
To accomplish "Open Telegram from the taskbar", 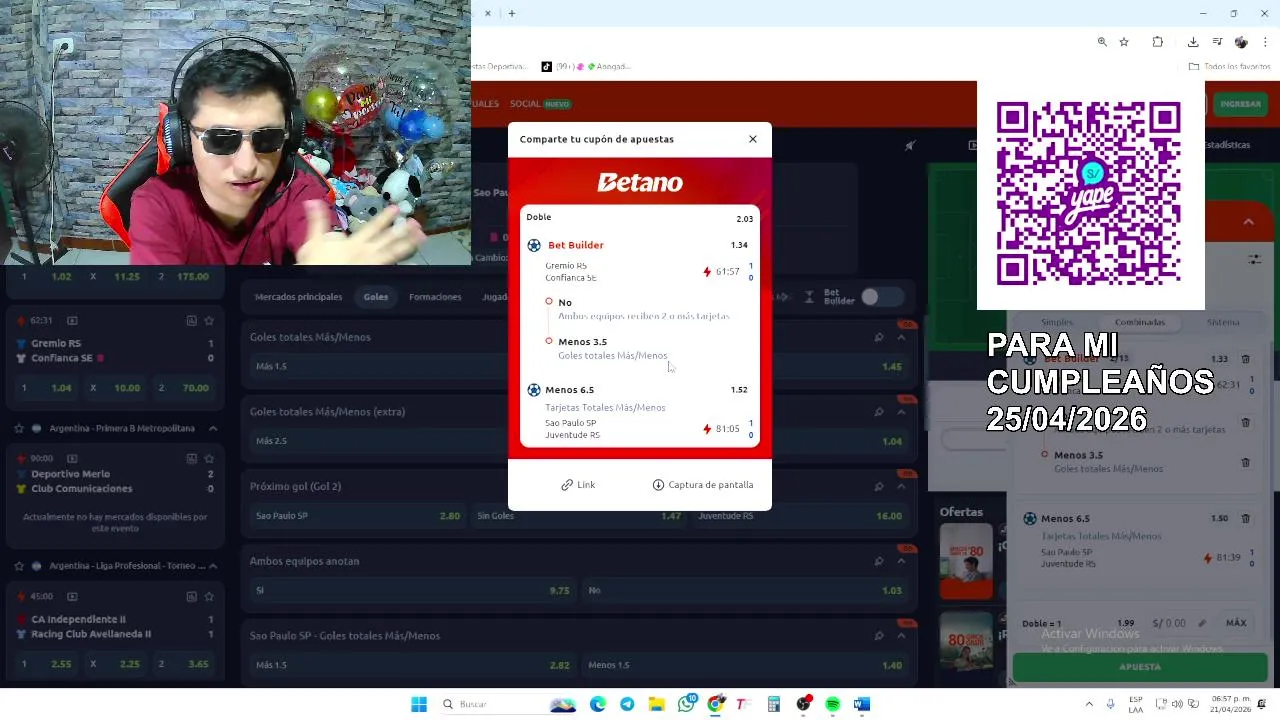I will (627, 705).
